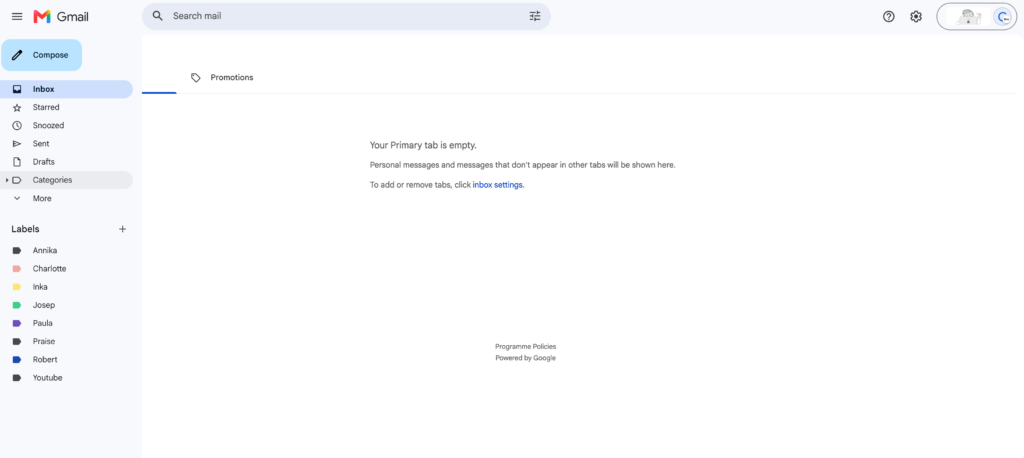Create new label with plus icon
This screenshot has height=458, width=1024.
pyautogui.click(x=122, y=229)
